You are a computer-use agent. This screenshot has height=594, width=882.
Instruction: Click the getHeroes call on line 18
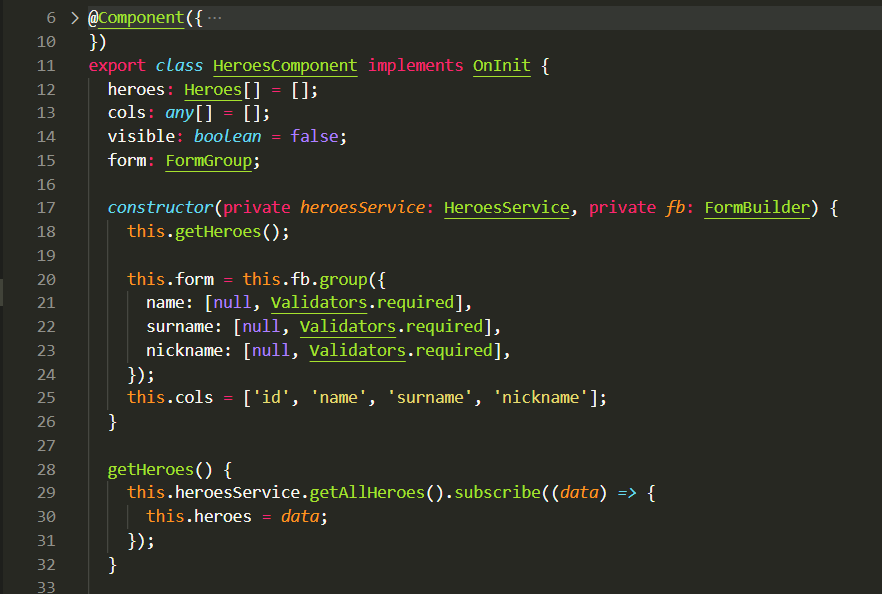point(218,232)
